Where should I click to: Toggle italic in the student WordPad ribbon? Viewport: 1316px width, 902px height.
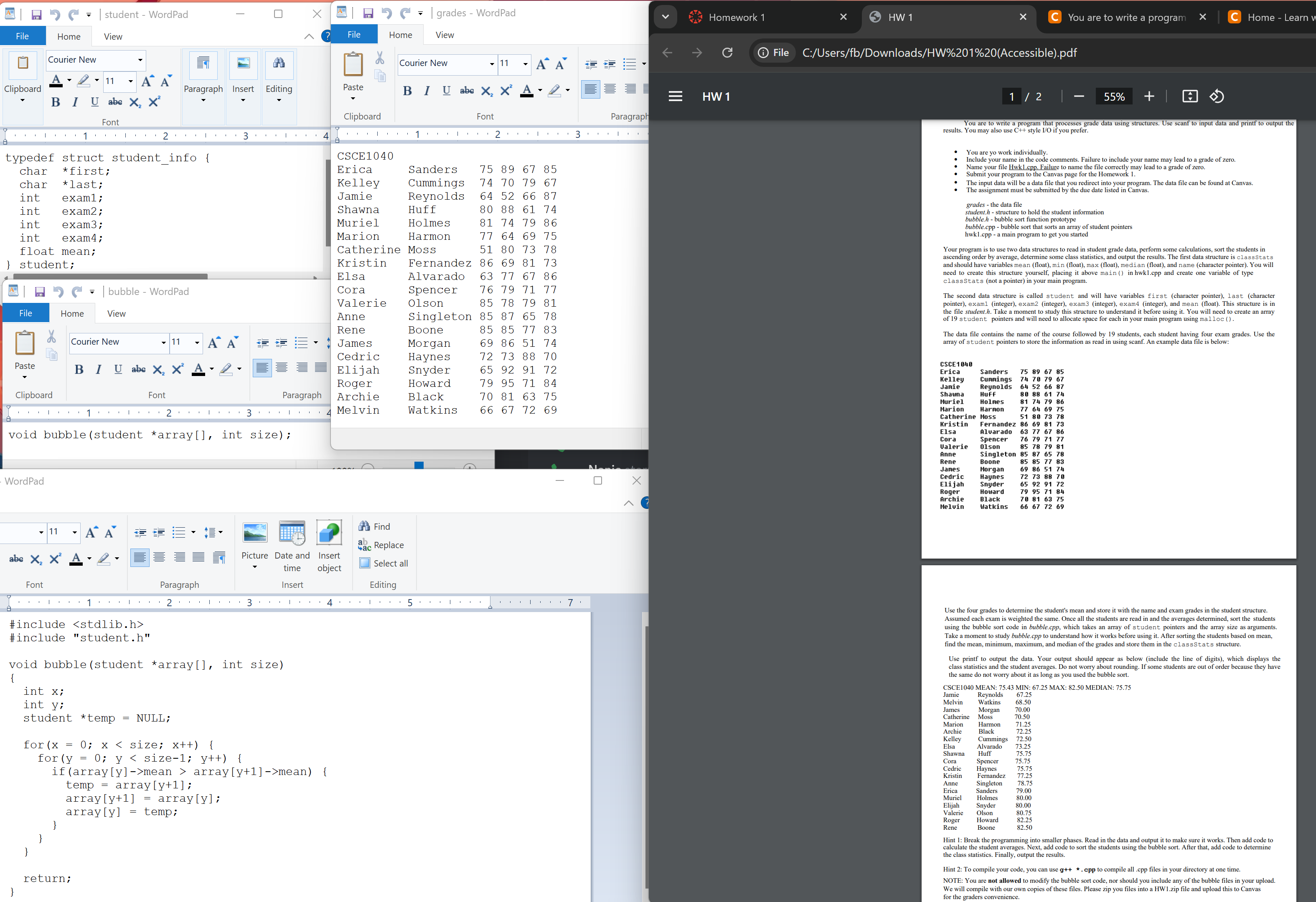75,102
